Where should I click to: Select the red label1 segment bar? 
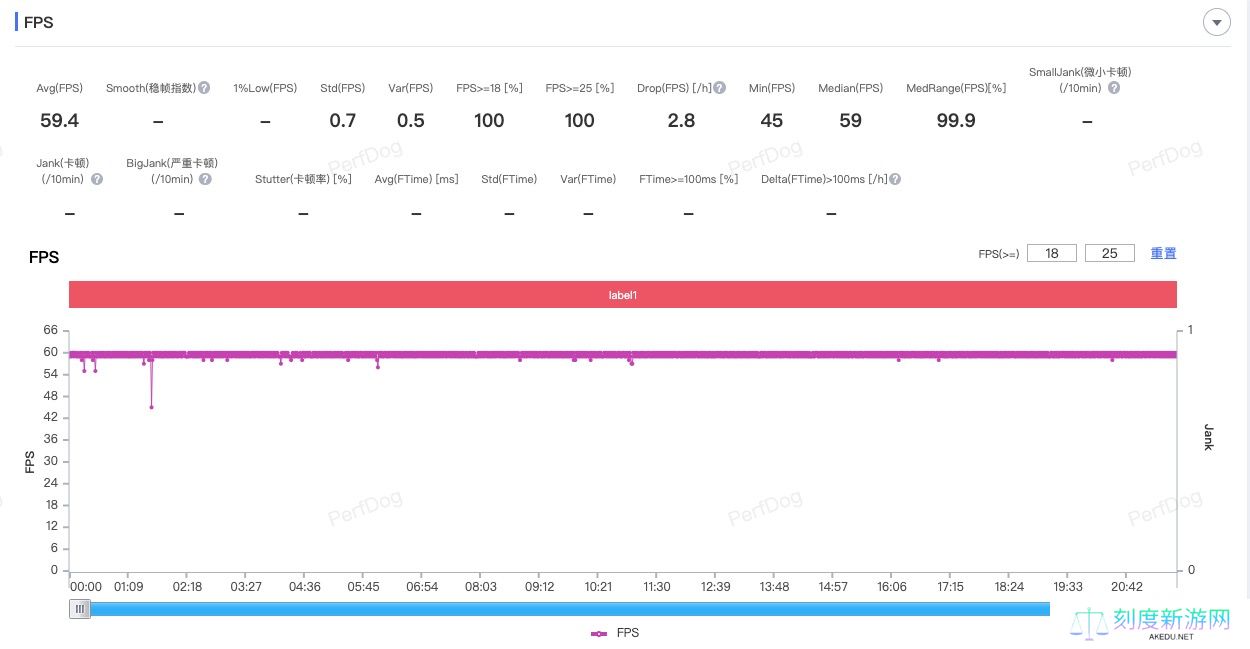click(x=622, y=295)
